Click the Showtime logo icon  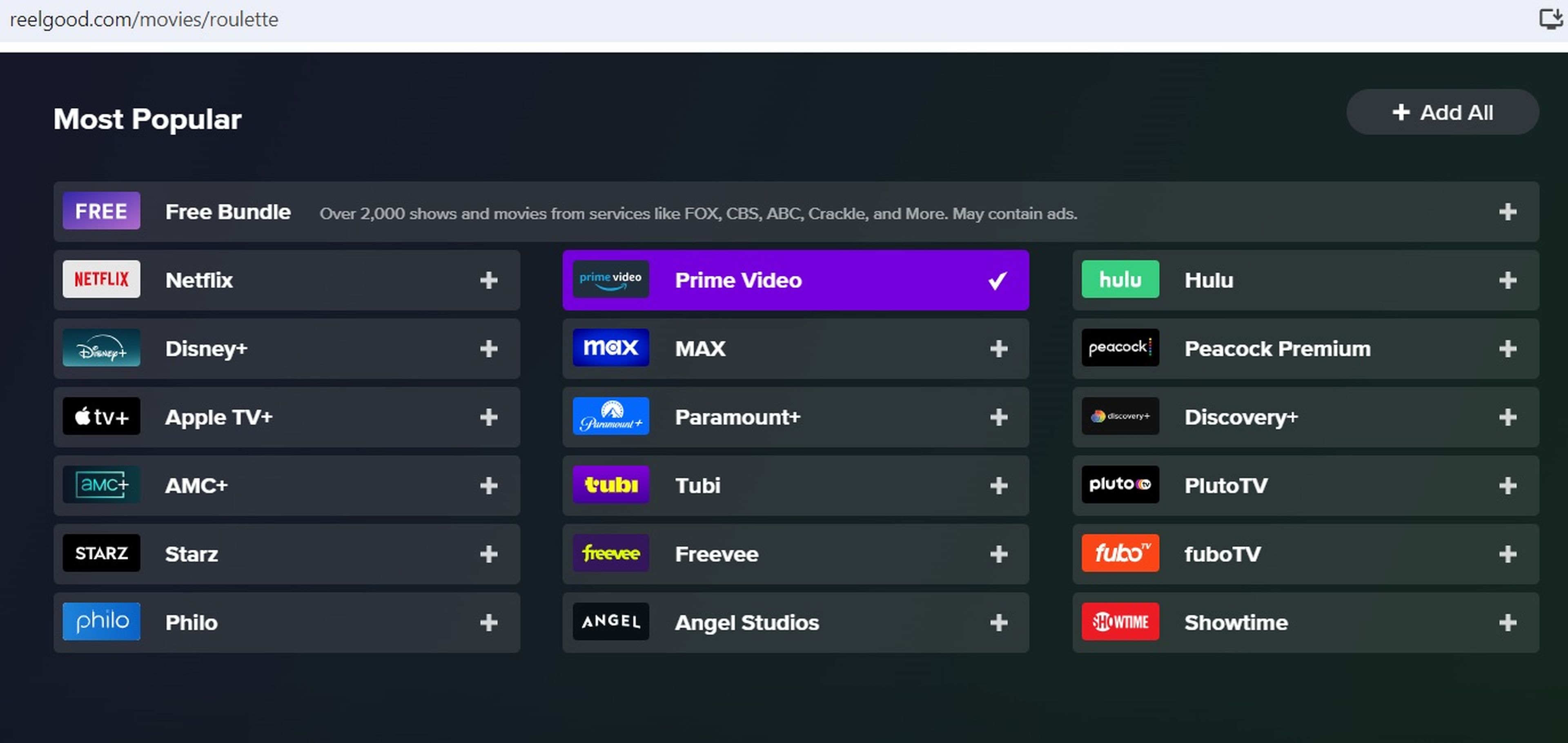tap(1120, 622)
